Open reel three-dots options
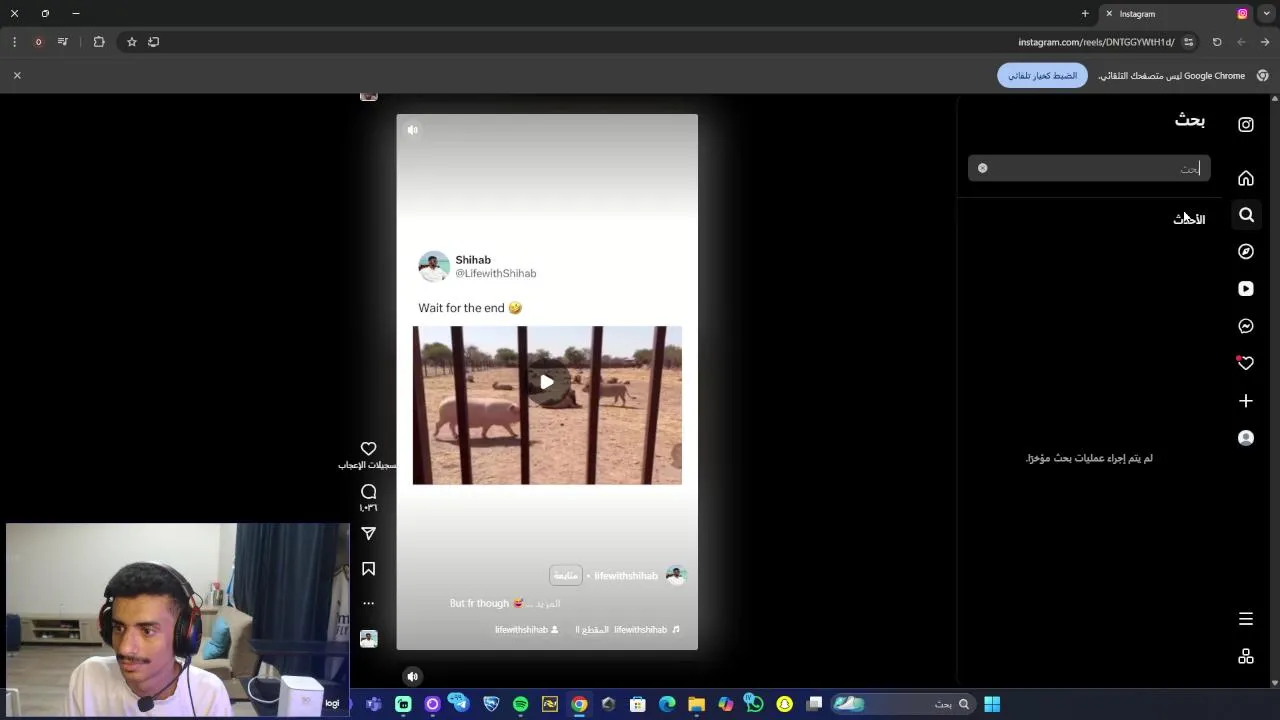The height and width of the screenshot is (720, 1280). click(369, 603)
